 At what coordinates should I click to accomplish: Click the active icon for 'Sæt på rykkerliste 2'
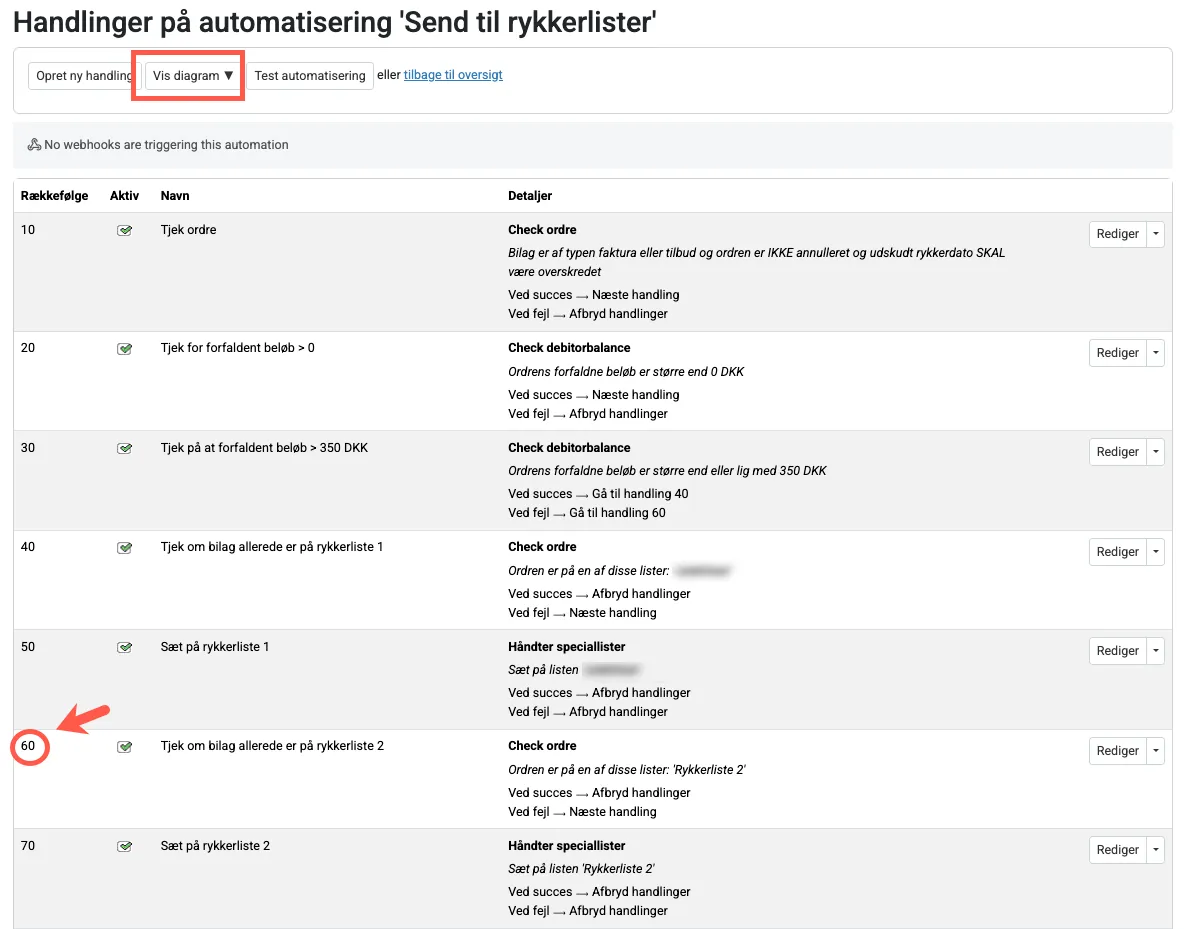pyautogui.click(x=124, y=846)
